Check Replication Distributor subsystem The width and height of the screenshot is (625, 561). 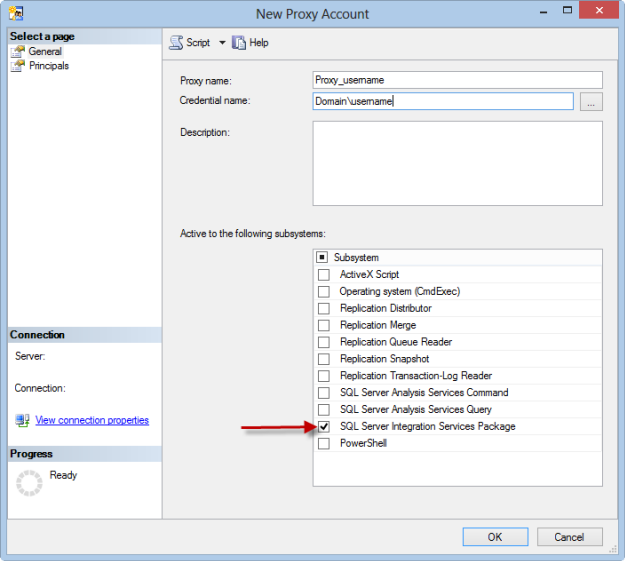[324, 309]
